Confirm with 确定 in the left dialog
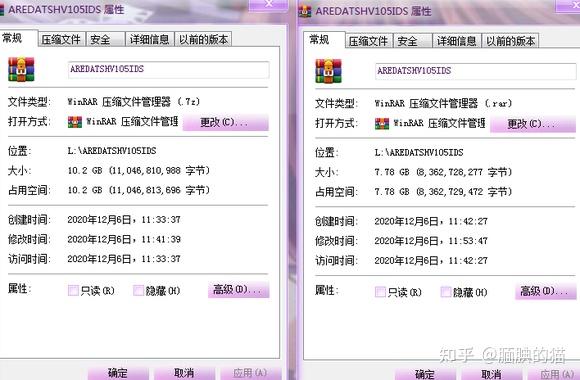The height and width of the screenshot is (380, 580). (118, 373)
